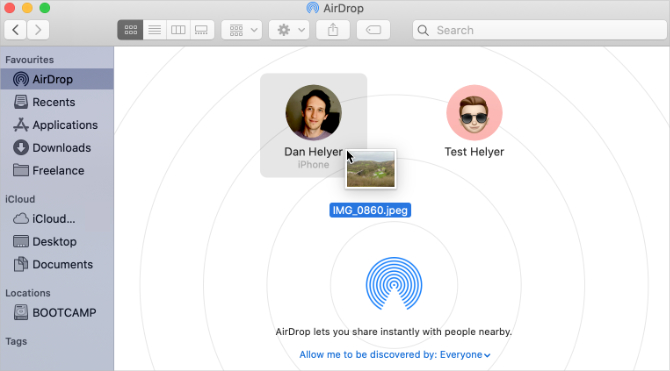The height and width of the screenshot is (371, 670).
Task: Click the iCloud cloud icon
Action: coord(21,219)
